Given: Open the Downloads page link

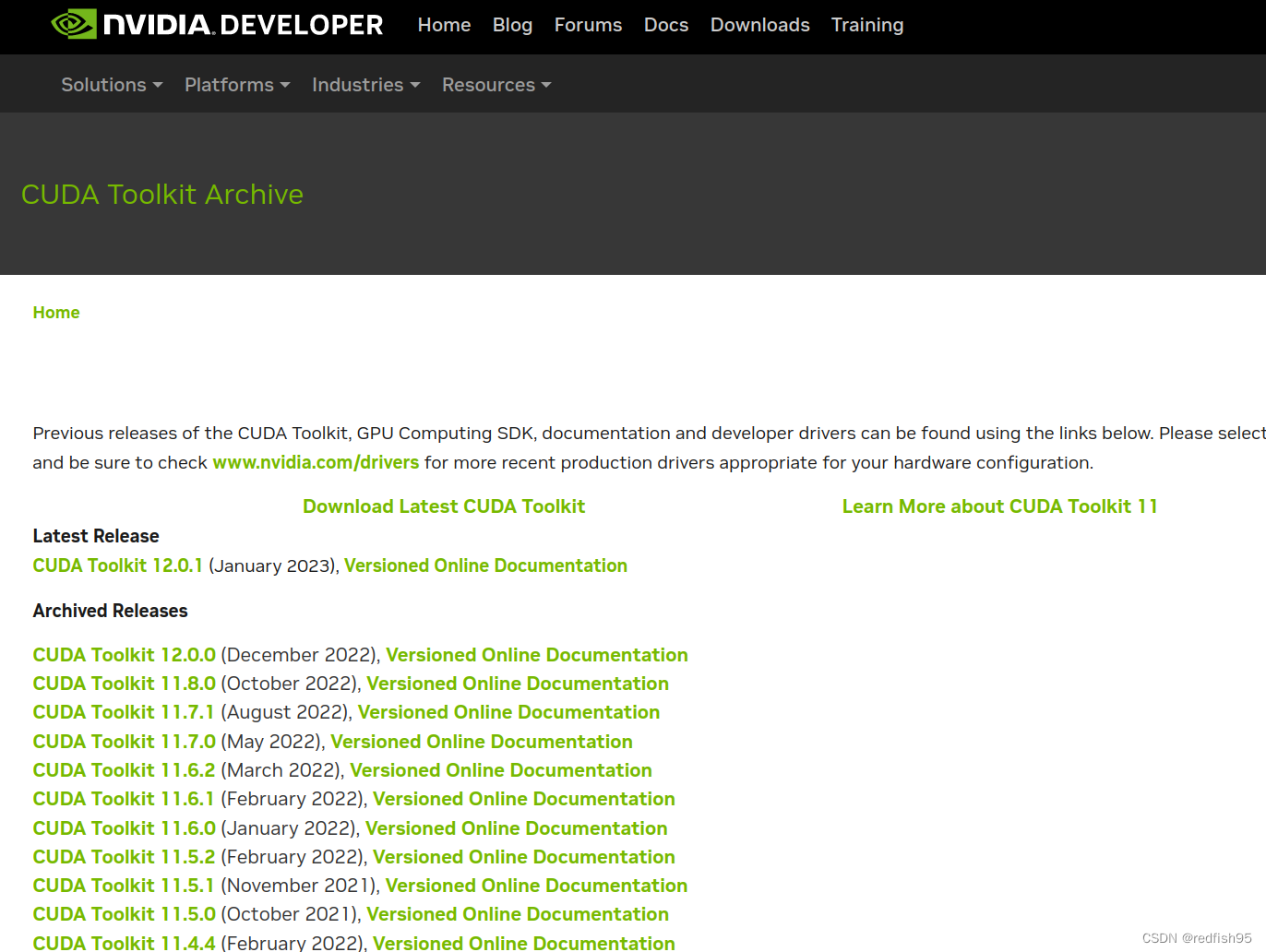Looking at the screenshot, I should [x=759, y=25].
